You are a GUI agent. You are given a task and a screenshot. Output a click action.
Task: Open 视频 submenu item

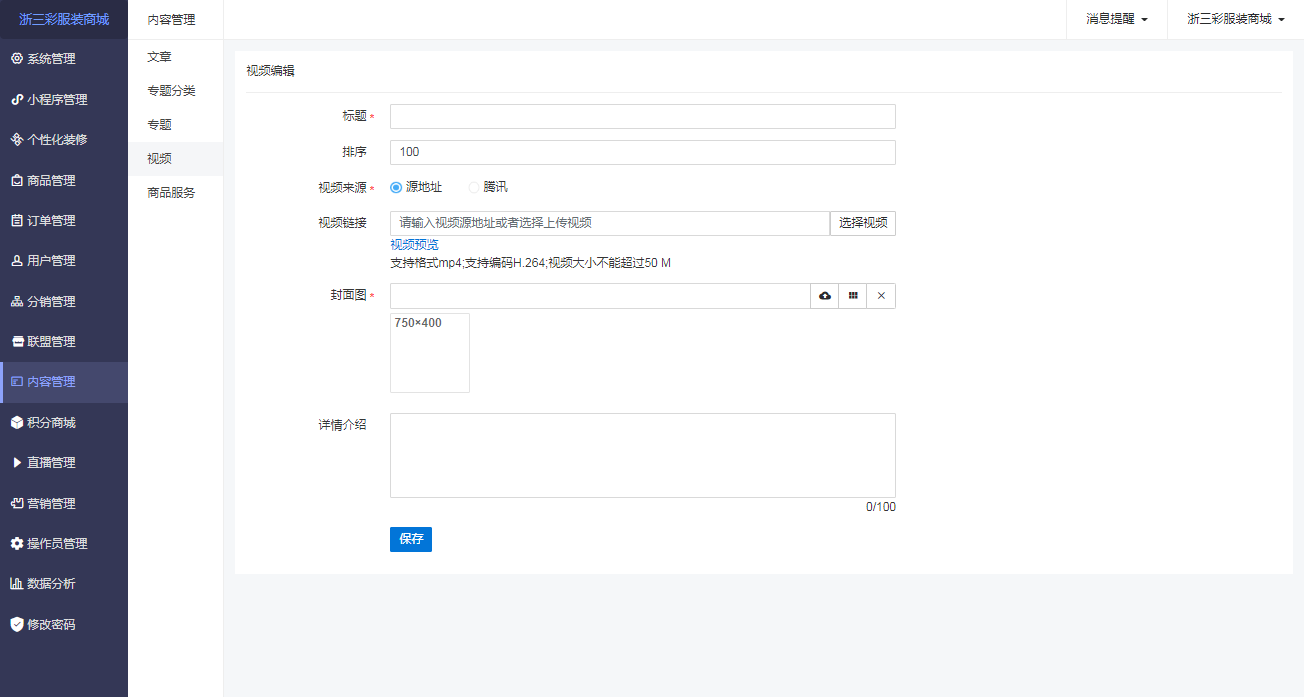point(176,159)
